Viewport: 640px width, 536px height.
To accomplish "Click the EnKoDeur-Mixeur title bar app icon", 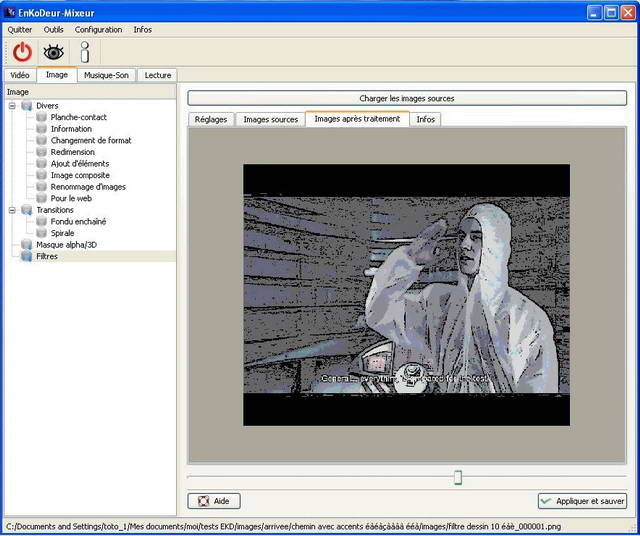I will 10,12.
